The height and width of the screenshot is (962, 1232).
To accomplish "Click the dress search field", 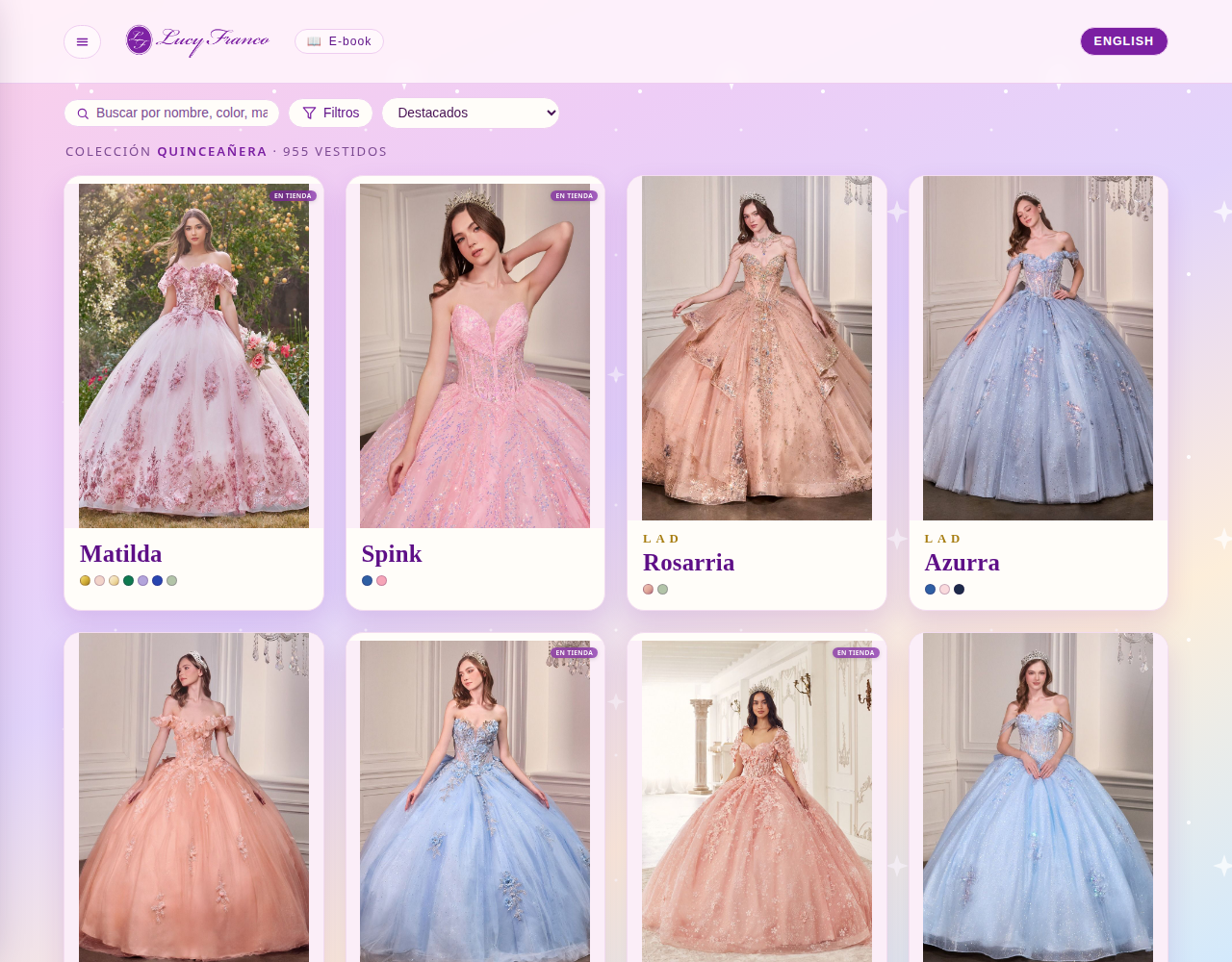I will [172, 113].
